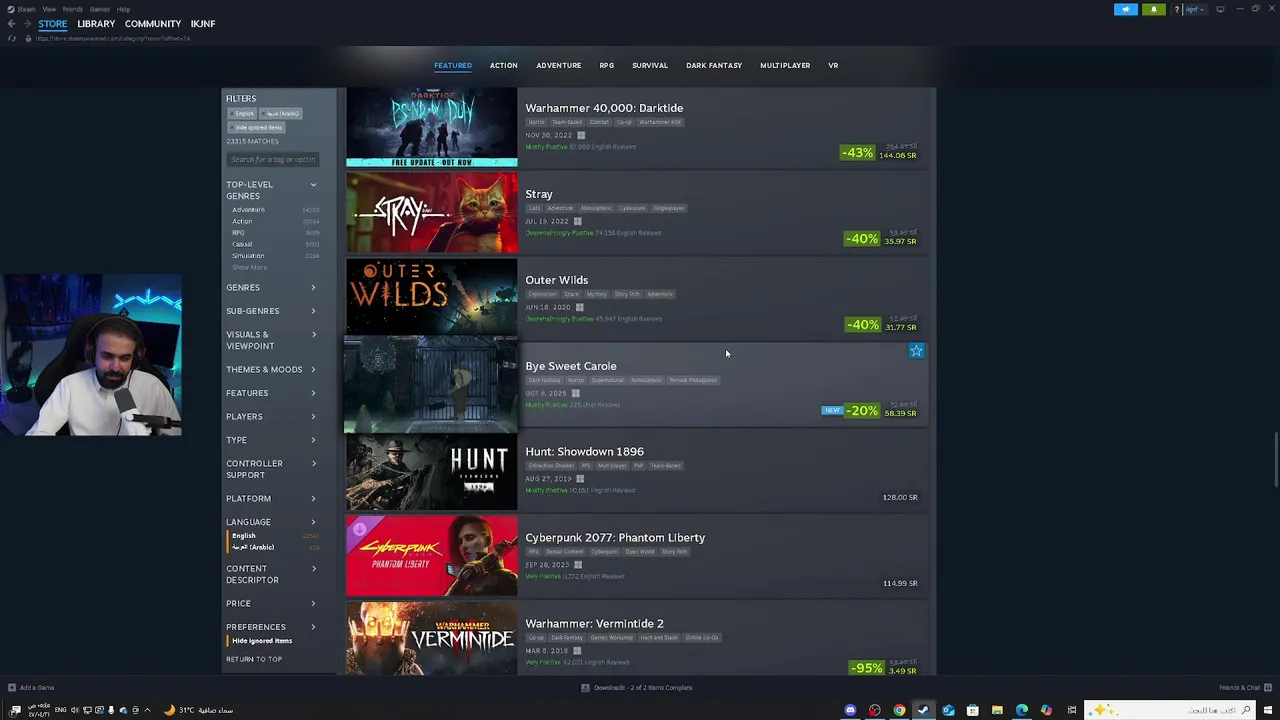
Task: Remove the English filter chip
Action: pos(243,113)
